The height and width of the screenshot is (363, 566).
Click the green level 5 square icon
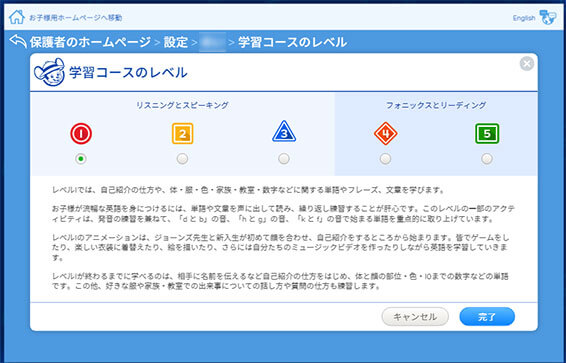click(487, 134)
